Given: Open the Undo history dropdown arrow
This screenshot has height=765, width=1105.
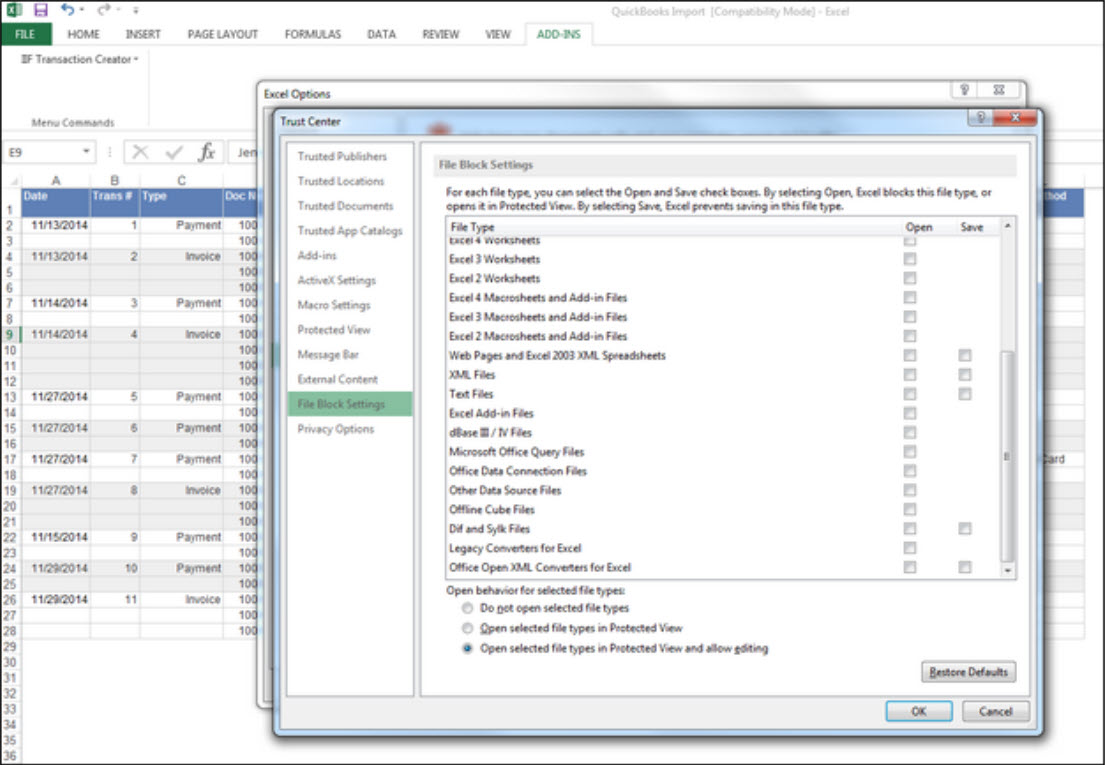Looking at the screenshot, I should [82, 10].
